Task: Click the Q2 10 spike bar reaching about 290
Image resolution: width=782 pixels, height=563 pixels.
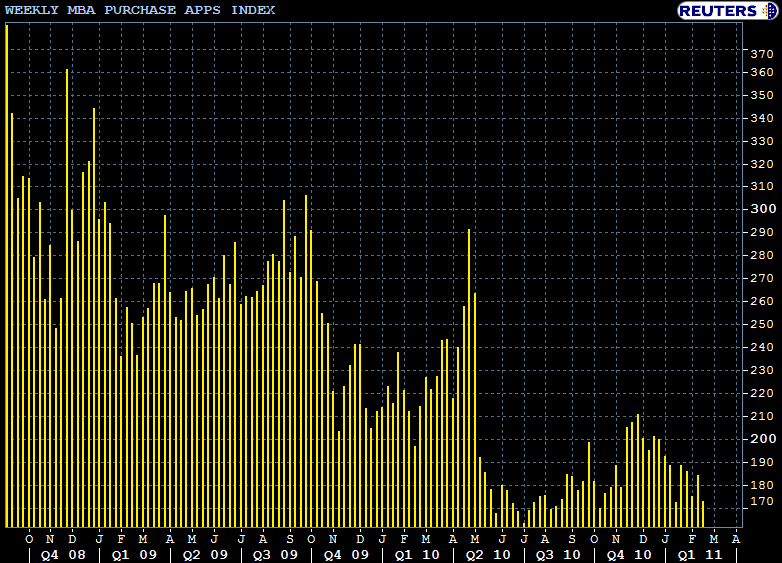Action: coord(469,380)
